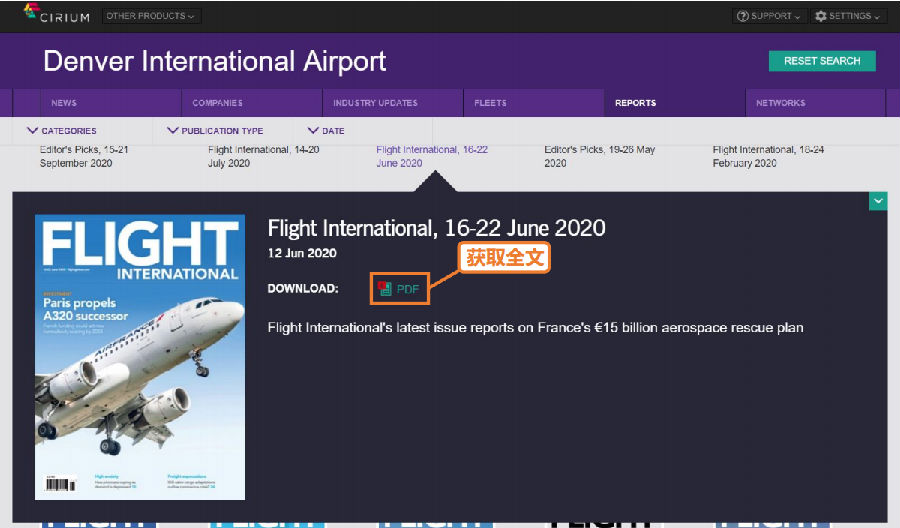The image size is (900, 528).
Task: Click the Cirium logo icon
Action: click(32, 13)
